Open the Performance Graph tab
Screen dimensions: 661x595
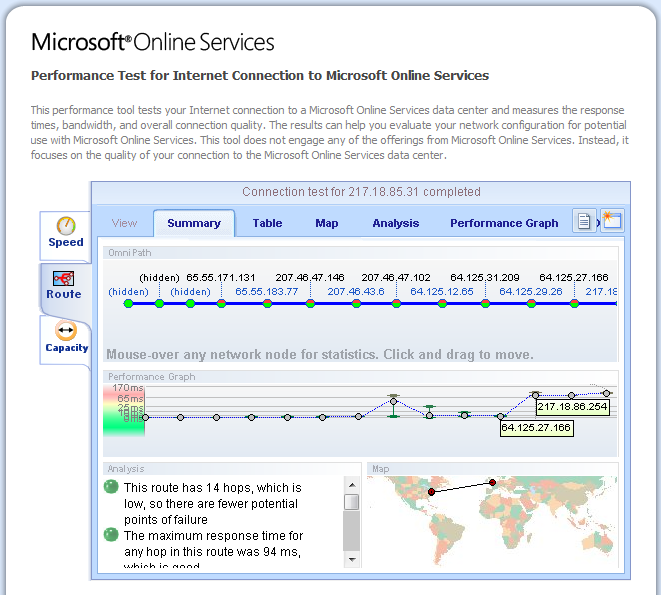point(504,223)
